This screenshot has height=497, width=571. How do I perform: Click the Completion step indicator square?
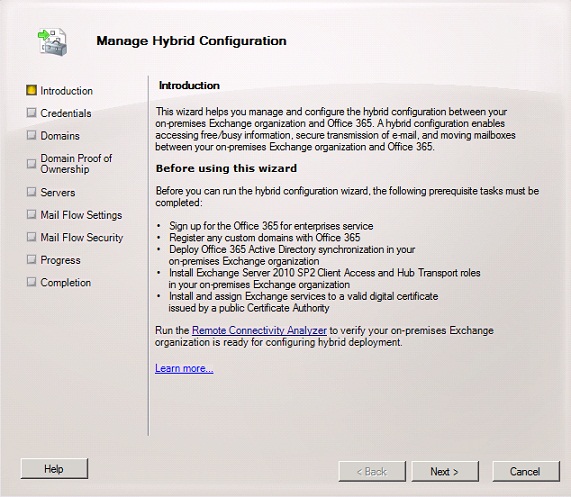coord(31,282)
